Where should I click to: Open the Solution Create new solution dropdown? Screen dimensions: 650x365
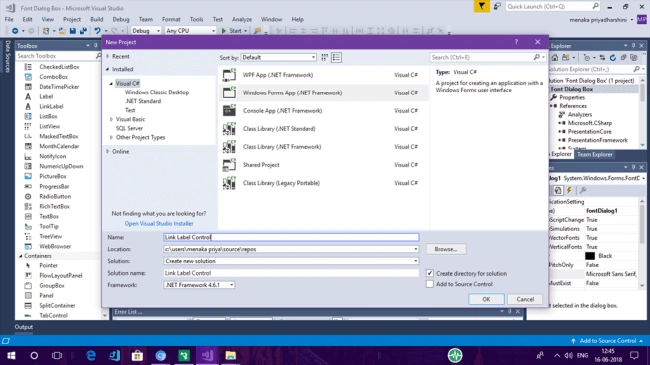pos(415,261)
